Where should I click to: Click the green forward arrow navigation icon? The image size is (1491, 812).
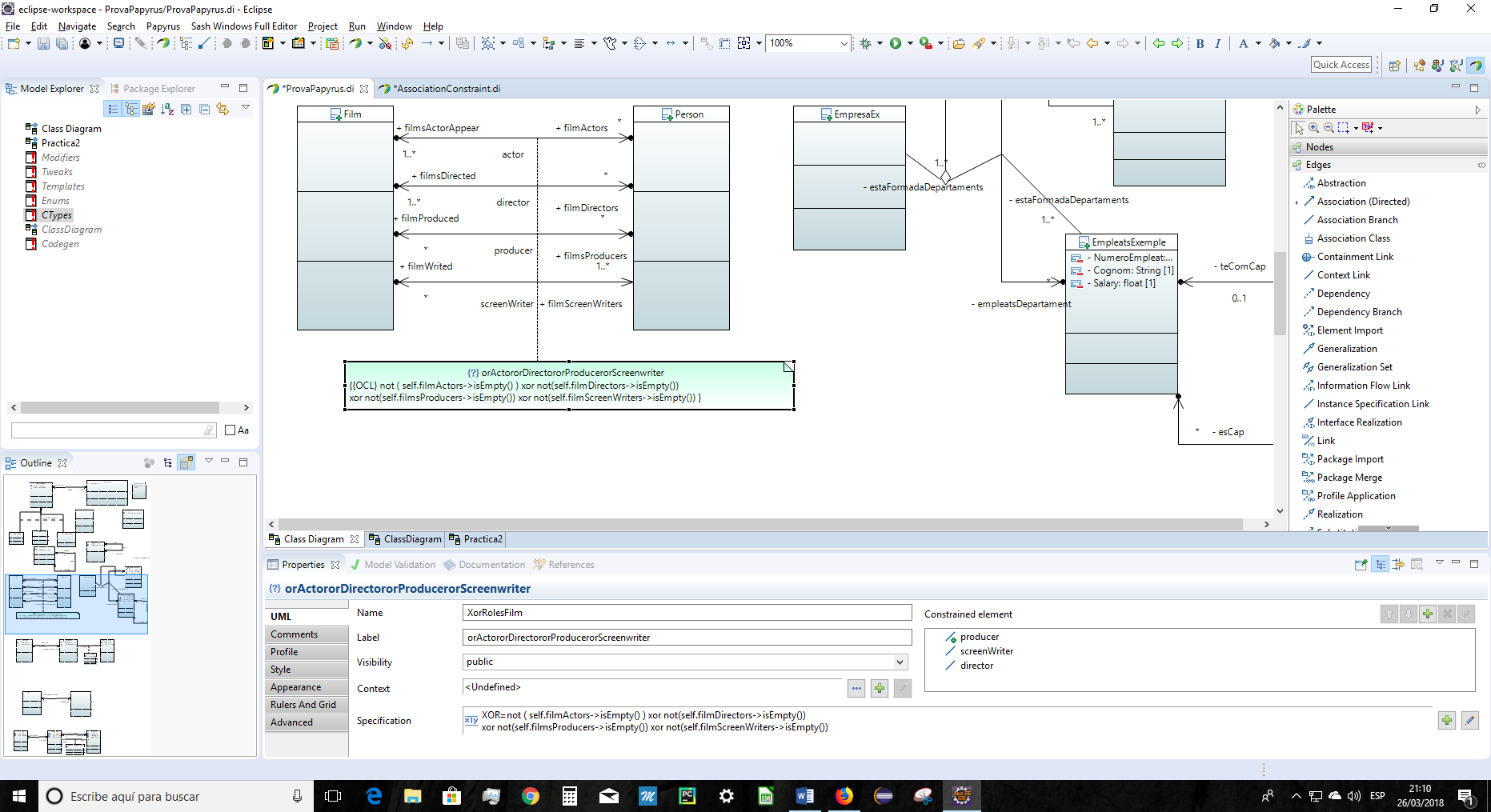click(1176, 43)
